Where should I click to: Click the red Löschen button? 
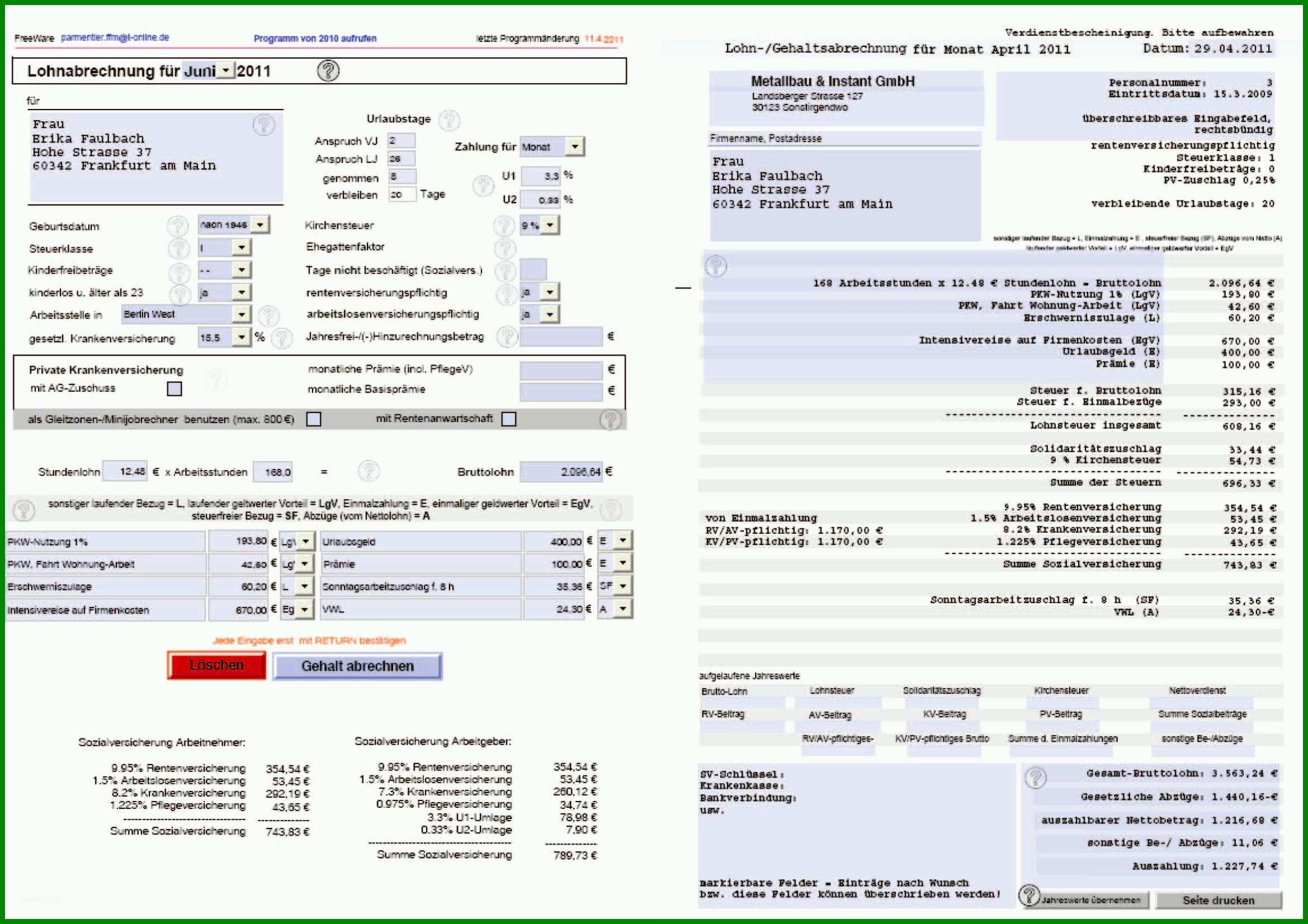[x=216, y=665]
